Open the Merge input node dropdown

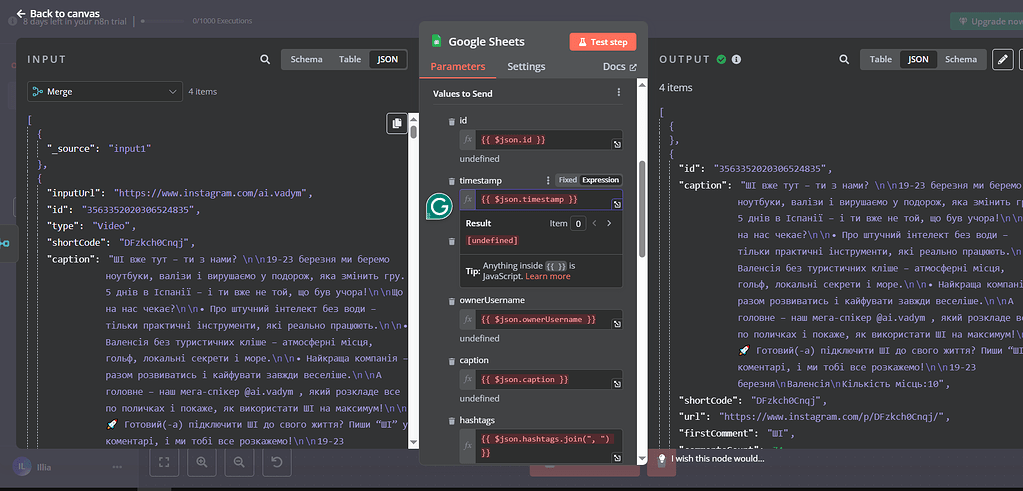coord(104,91)
